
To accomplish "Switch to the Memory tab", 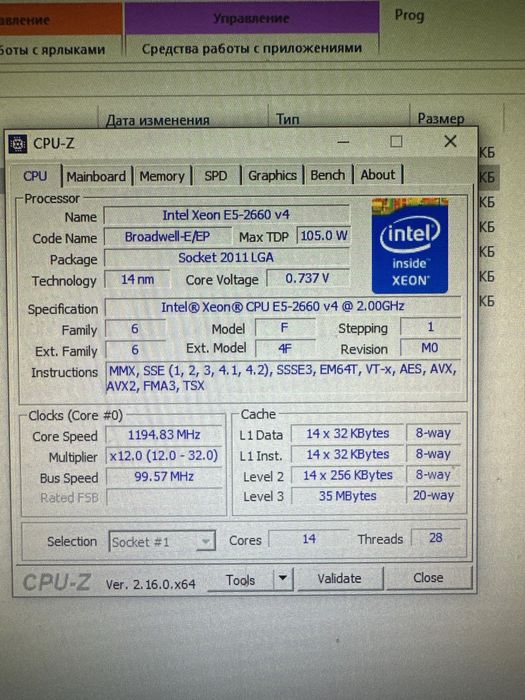I will pyautogui.click(x=162, y=176).
